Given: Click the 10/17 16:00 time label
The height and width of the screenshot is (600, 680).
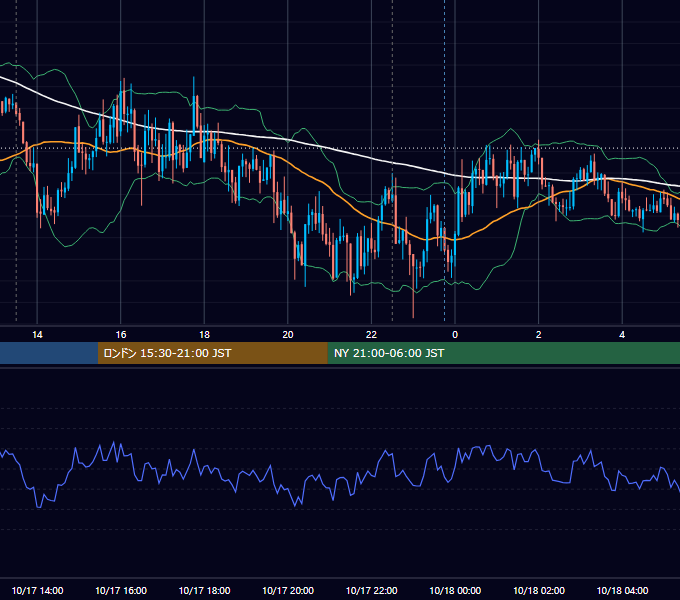Looking at the screenshot, I should 121,590.
